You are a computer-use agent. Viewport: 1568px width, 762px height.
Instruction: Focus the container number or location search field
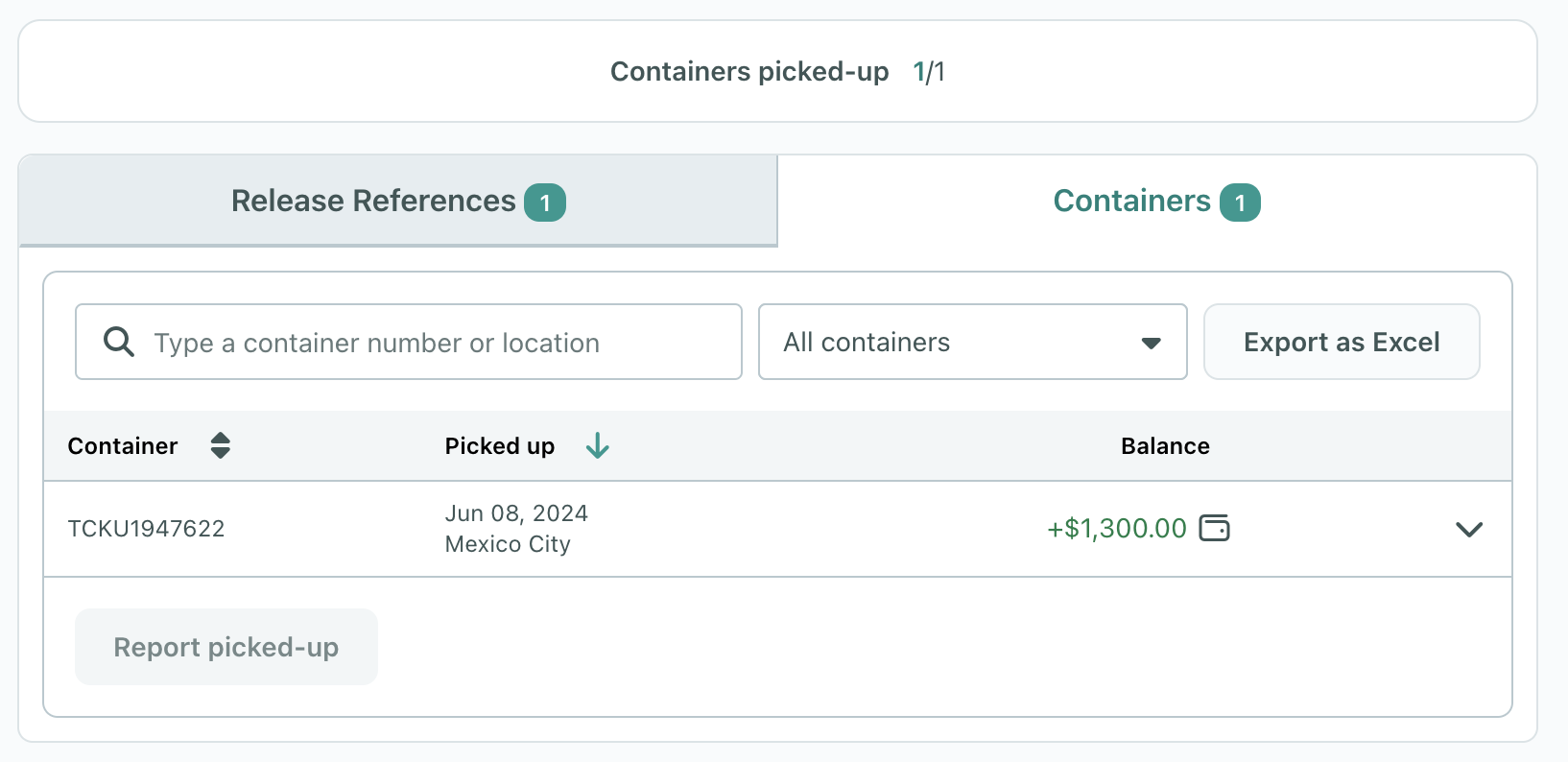pyautogui.click(x=409, y=342)
